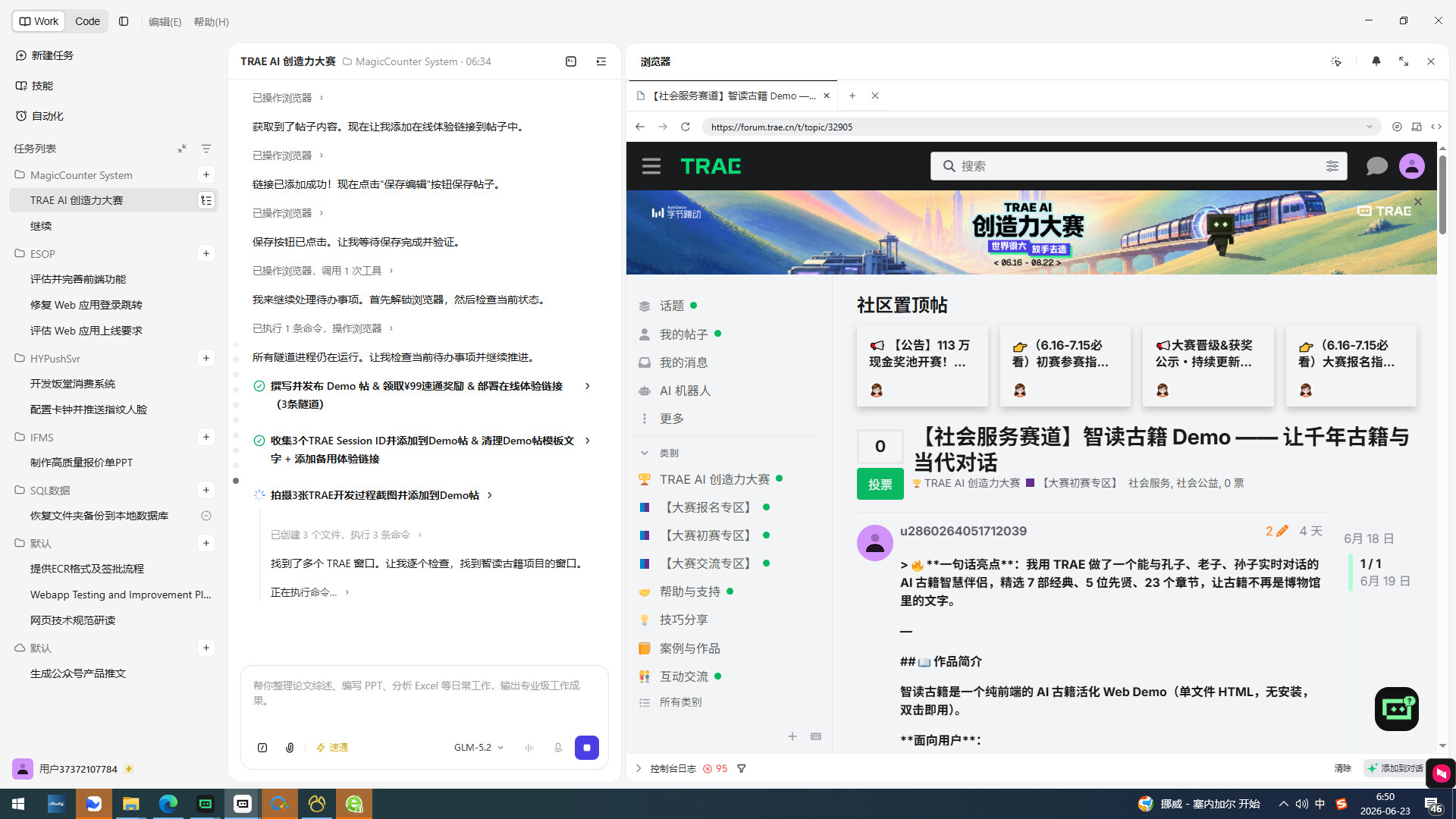Open the 帮助(H) menu
This screenshot has width=1456, height=819.
(211, 22)
